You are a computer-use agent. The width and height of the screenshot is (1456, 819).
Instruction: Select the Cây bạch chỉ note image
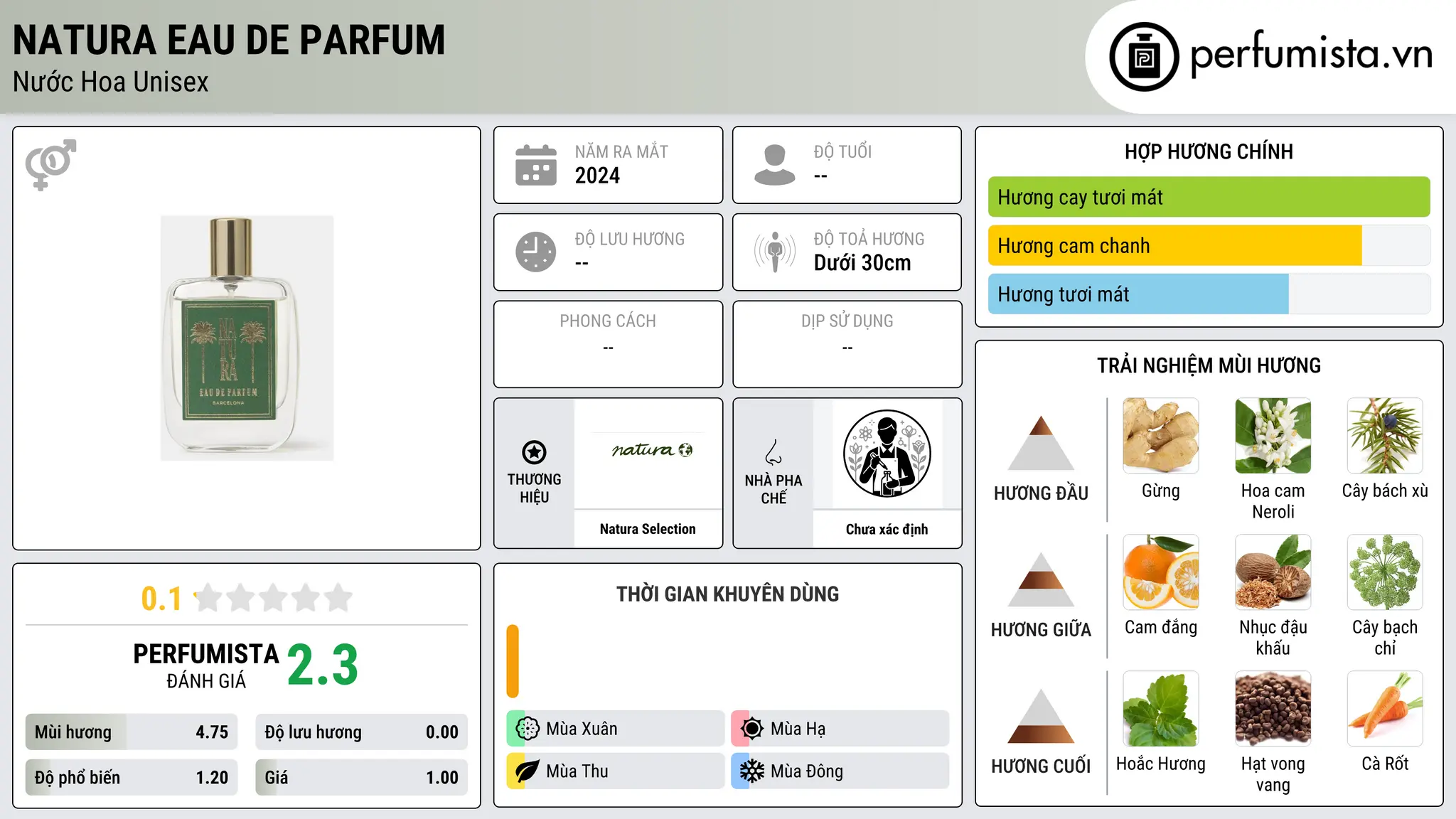tap(1385, 572)
